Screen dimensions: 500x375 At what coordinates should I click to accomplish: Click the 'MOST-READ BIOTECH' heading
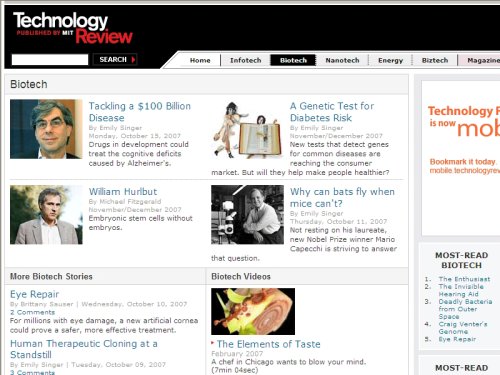pyautogui.click(x=461, y=260)
